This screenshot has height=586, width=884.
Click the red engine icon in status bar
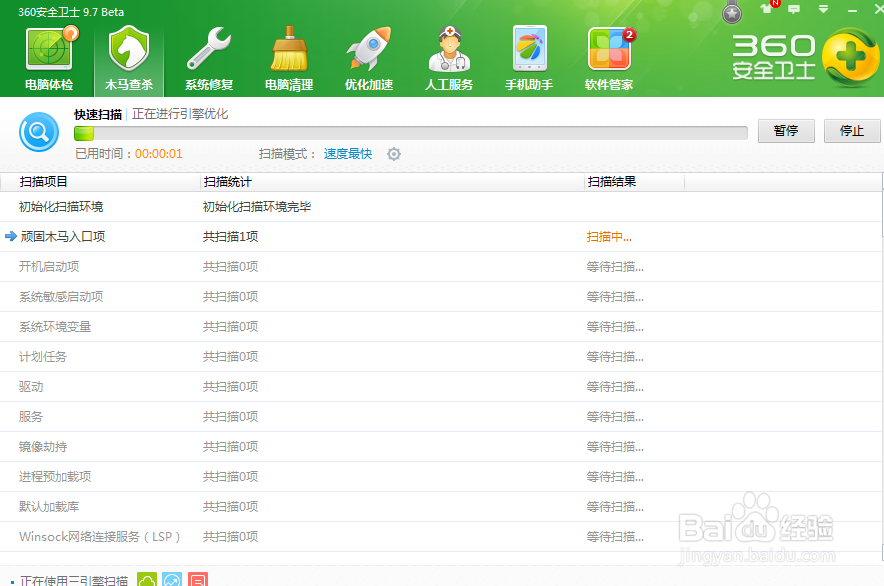pyautogui.click(x=198, y=579)
